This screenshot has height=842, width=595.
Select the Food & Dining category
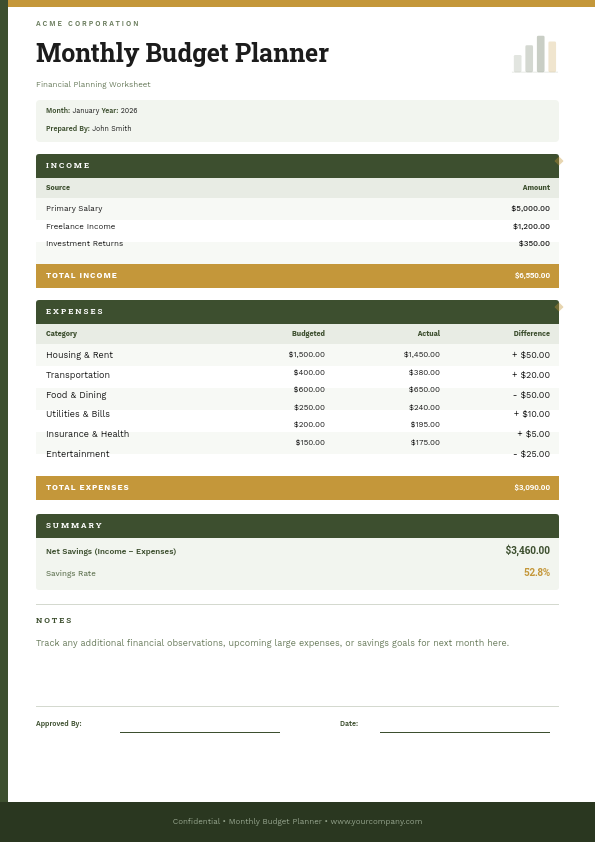tap(76, 395)
